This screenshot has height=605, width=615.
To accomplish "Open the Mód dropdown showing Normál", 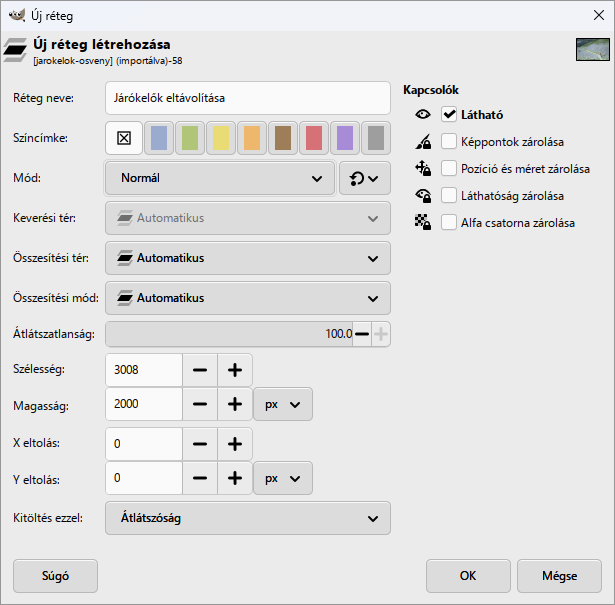I will click(x=220, y=178).
